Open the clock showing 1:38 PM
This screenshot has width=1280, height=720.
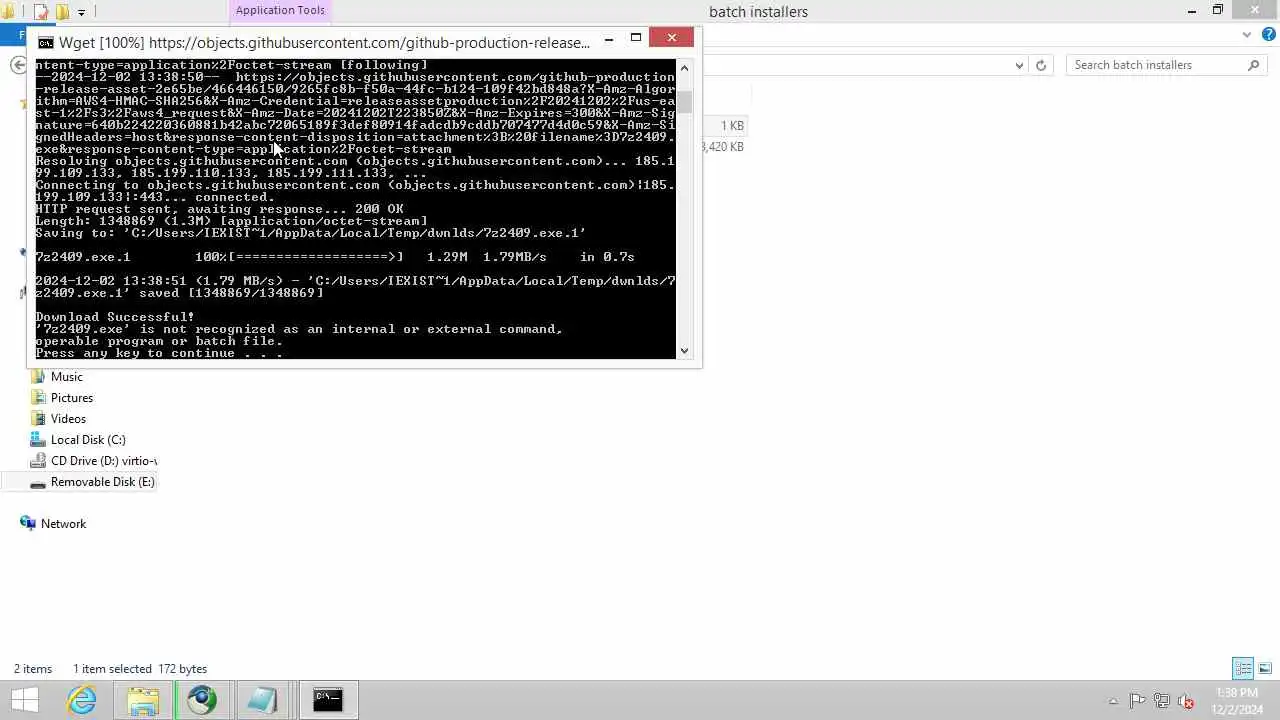(1237, 700)
